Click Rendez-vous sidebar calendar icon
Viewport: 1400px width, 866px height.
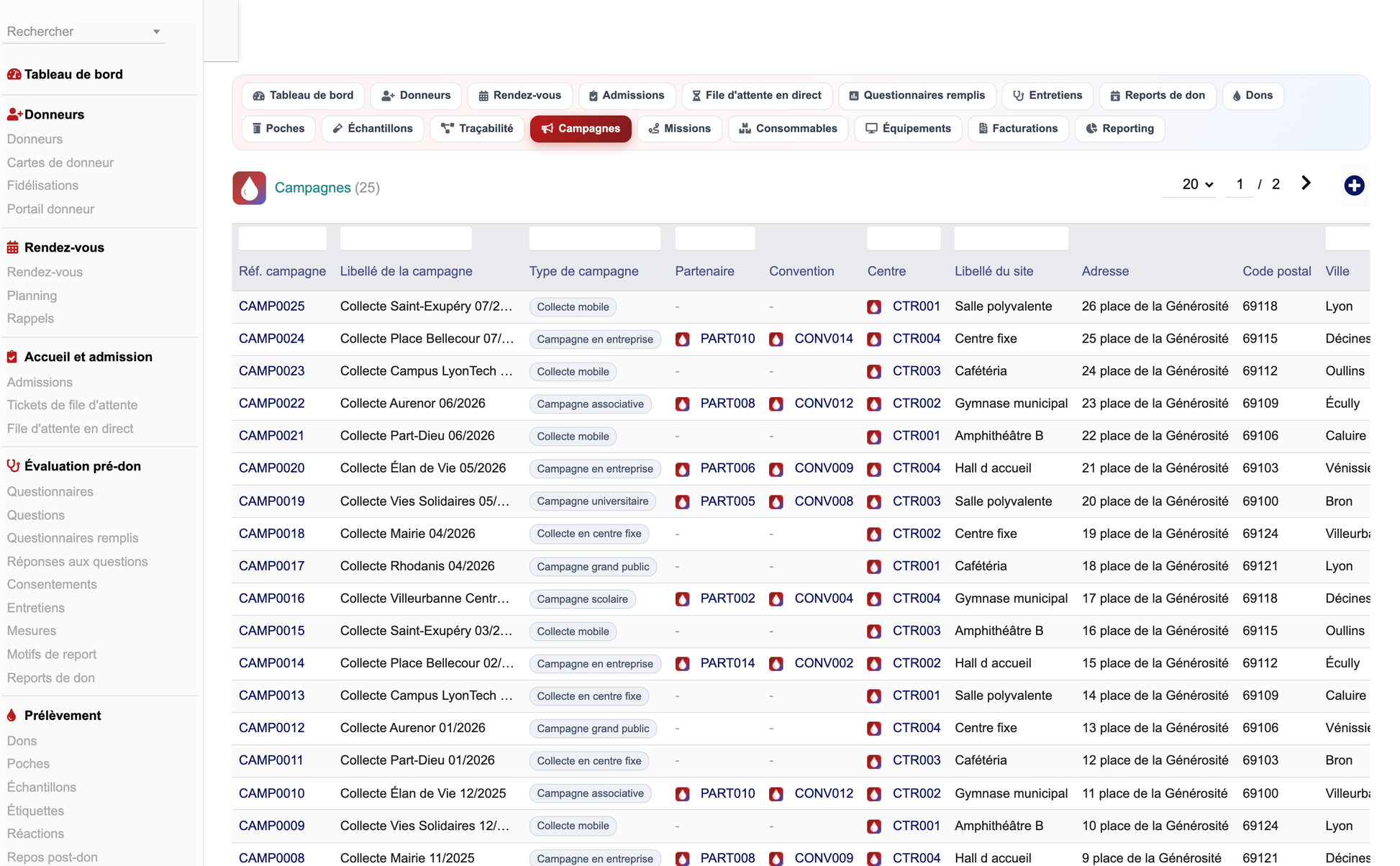pos(13,247)
